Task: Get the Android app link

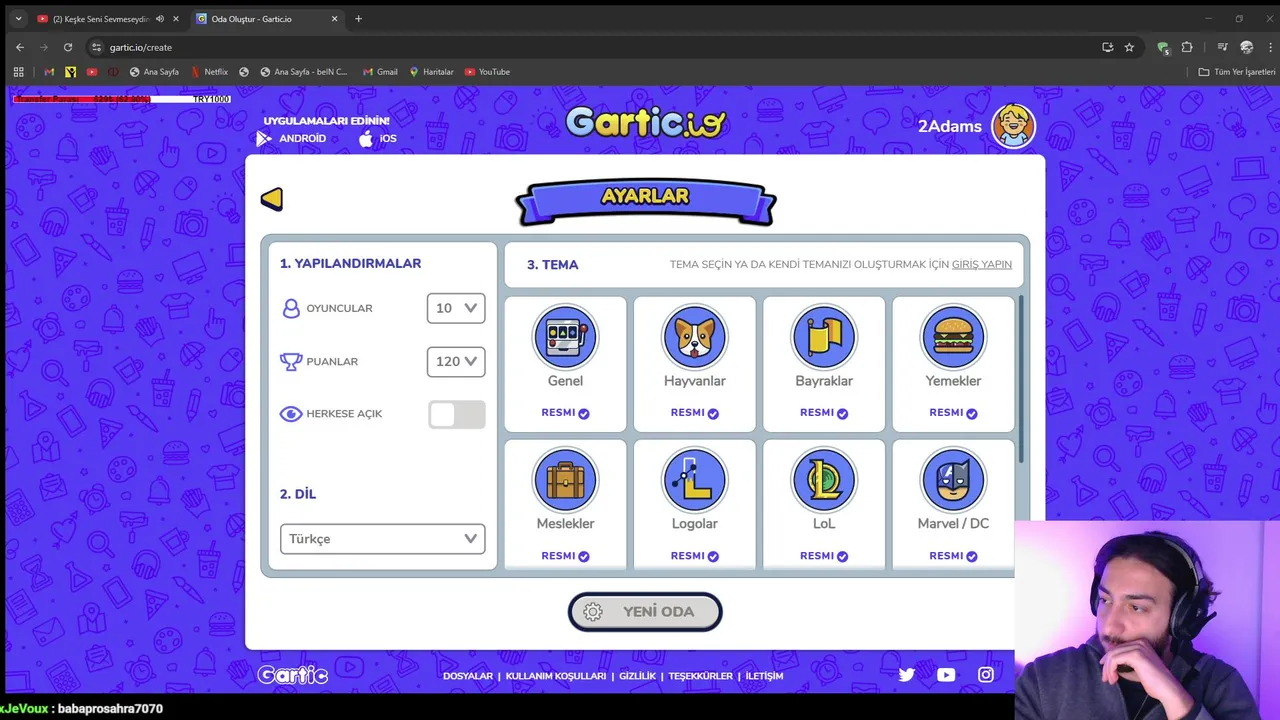Action: click(x=291, y=139)
